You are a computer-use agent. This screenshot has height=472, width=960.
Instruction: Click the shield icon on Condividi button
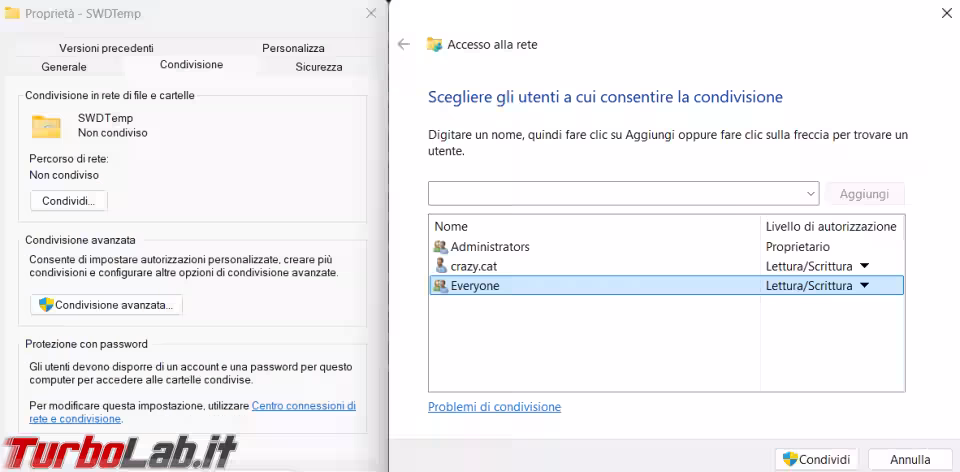(x=790, y=459)
